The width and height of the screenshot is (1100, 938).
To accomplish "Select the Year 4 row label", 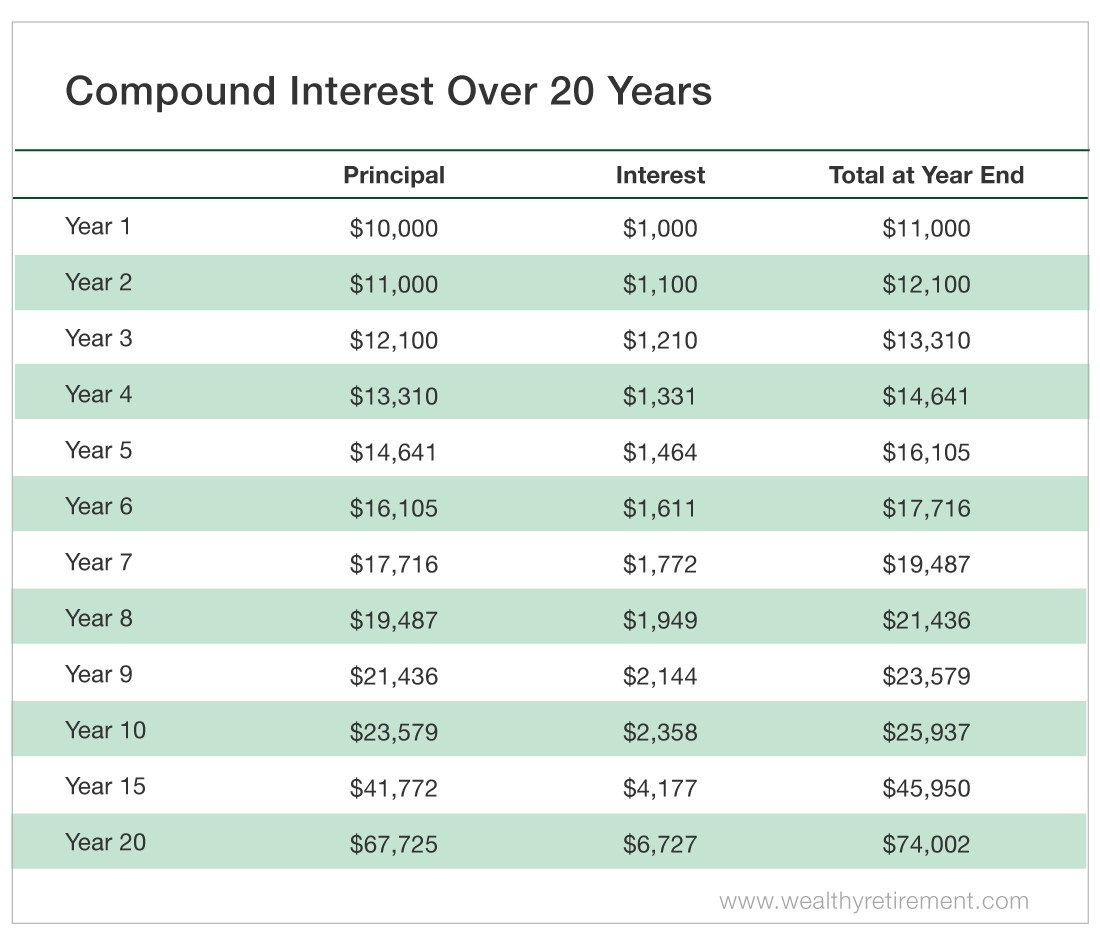I will [x=98, y=394].
